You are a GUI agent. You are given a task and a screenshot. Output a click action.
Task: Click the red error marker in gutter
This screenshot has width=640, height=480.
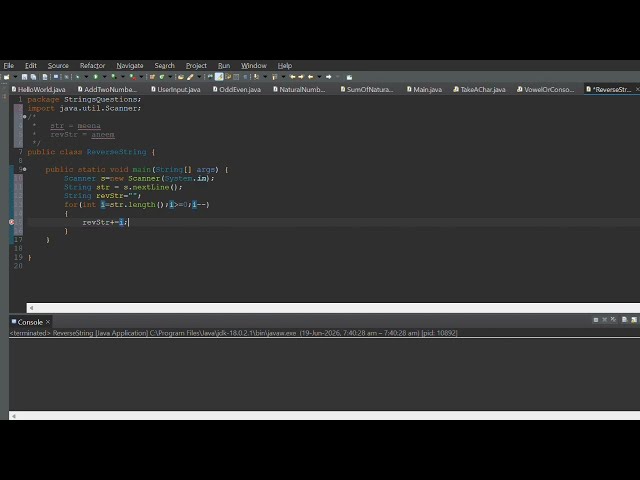(12, 222)
